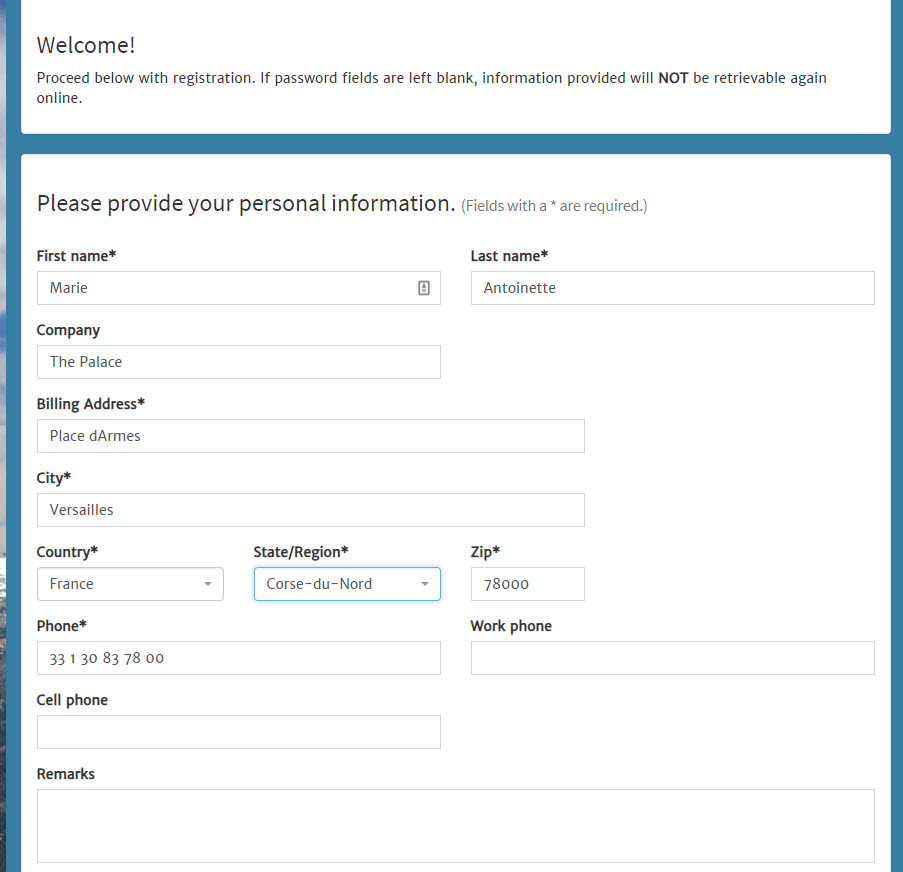Expand the State/Region dropdown showing Corse-du-Nord

(x=347, y=584)
